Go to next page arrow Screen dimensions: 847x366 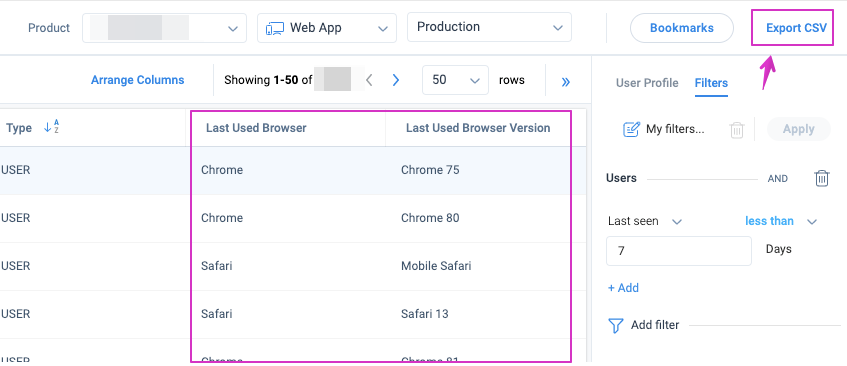[395, 80]
